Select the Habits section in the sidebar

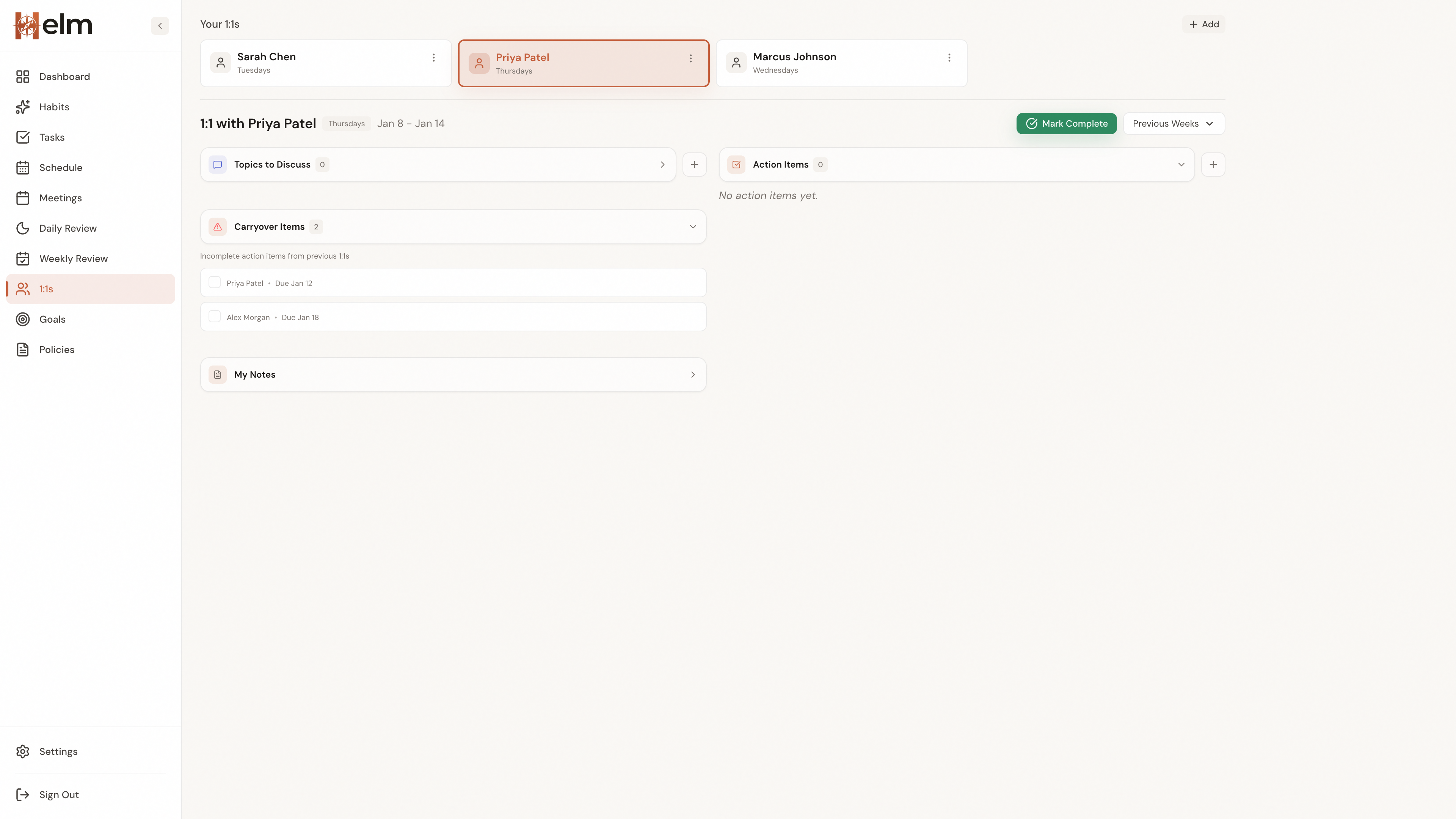[54, 107]
